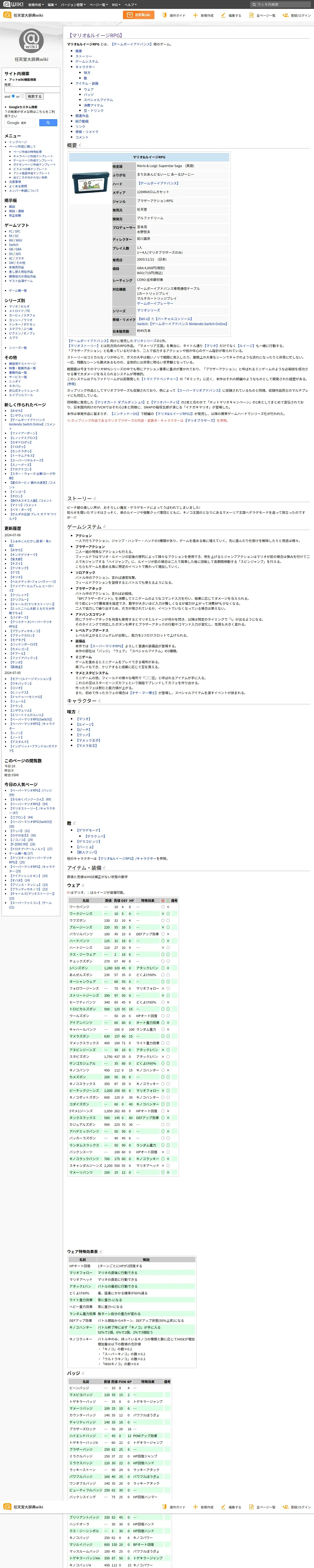Viewport: 314px width, 1568px height.
Task: Open カービィ / スタフォ under シリーズ別
Action: 22,315
